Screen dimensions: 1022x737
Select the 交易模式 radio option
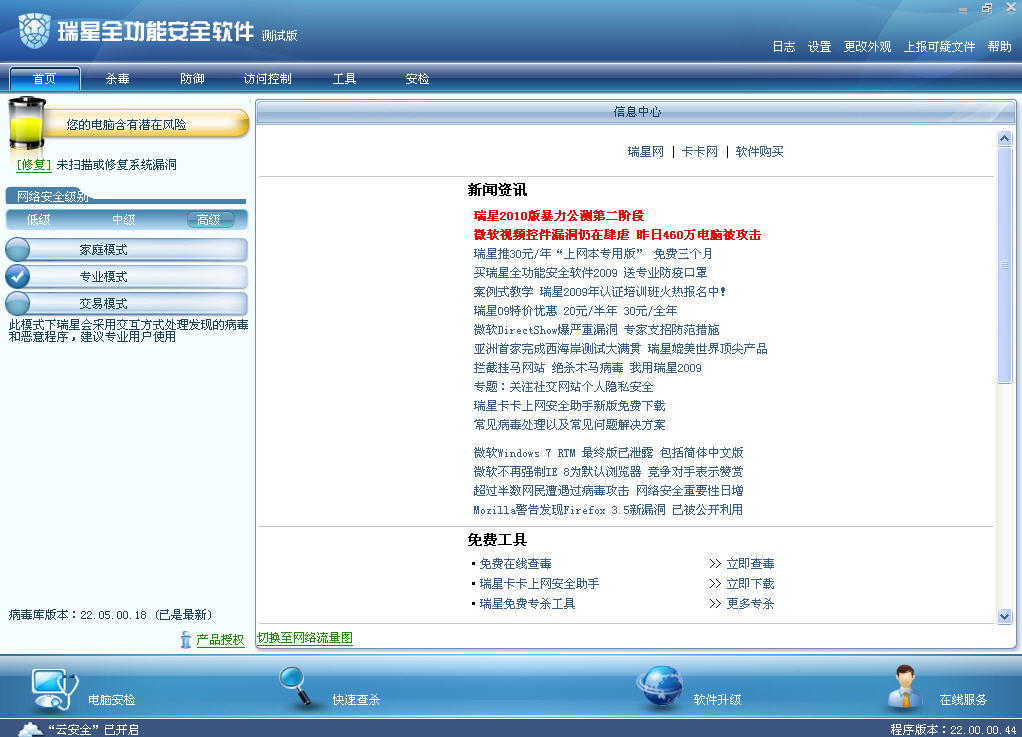point(18,303)
